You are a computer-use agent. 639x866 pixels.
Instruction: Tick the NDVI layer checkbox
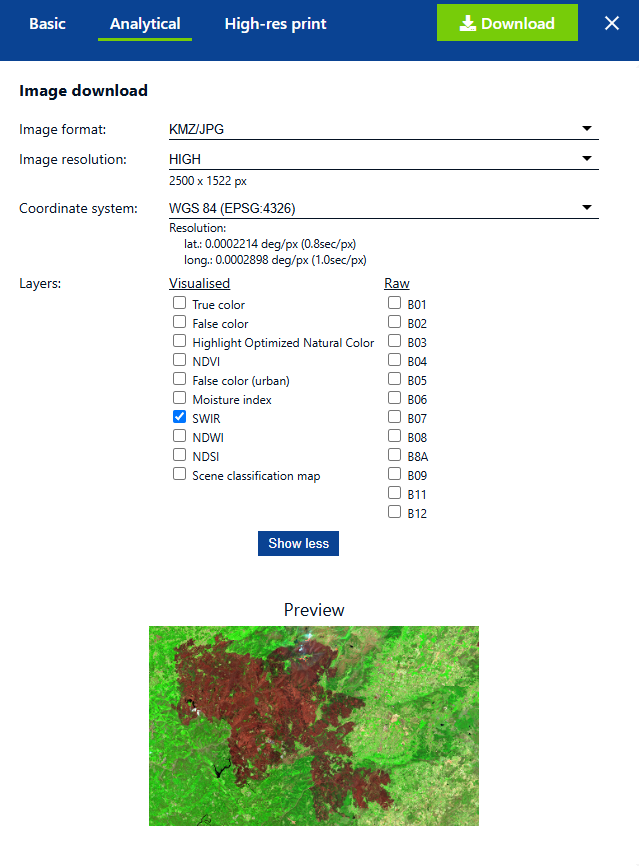coord(180,360)
